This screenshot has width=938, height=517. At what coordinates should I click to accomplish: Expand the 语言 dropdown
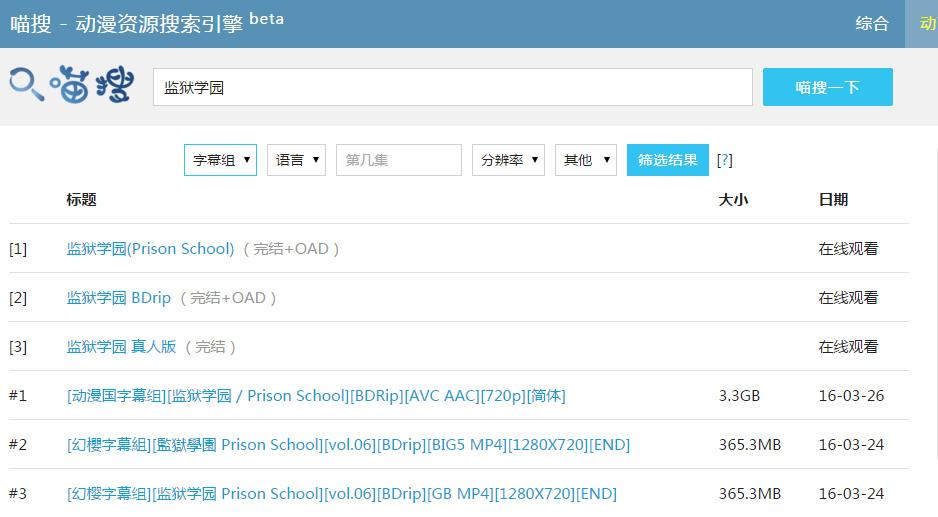coord(296,160)
